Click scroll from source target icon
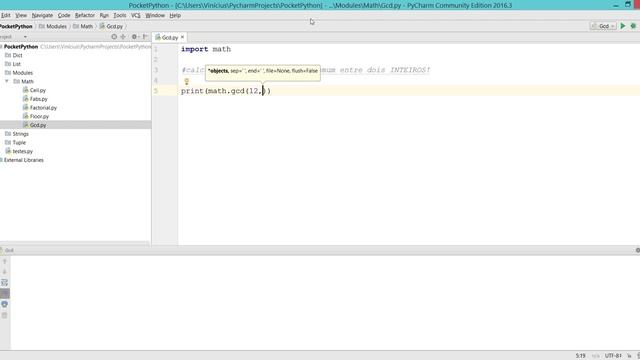 coord(114,37)
